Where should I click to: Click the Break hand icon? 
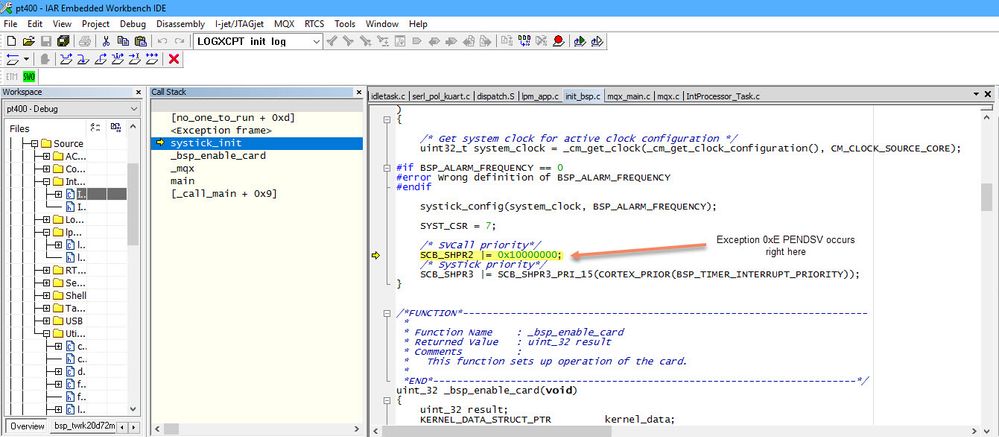click(45, 59)
